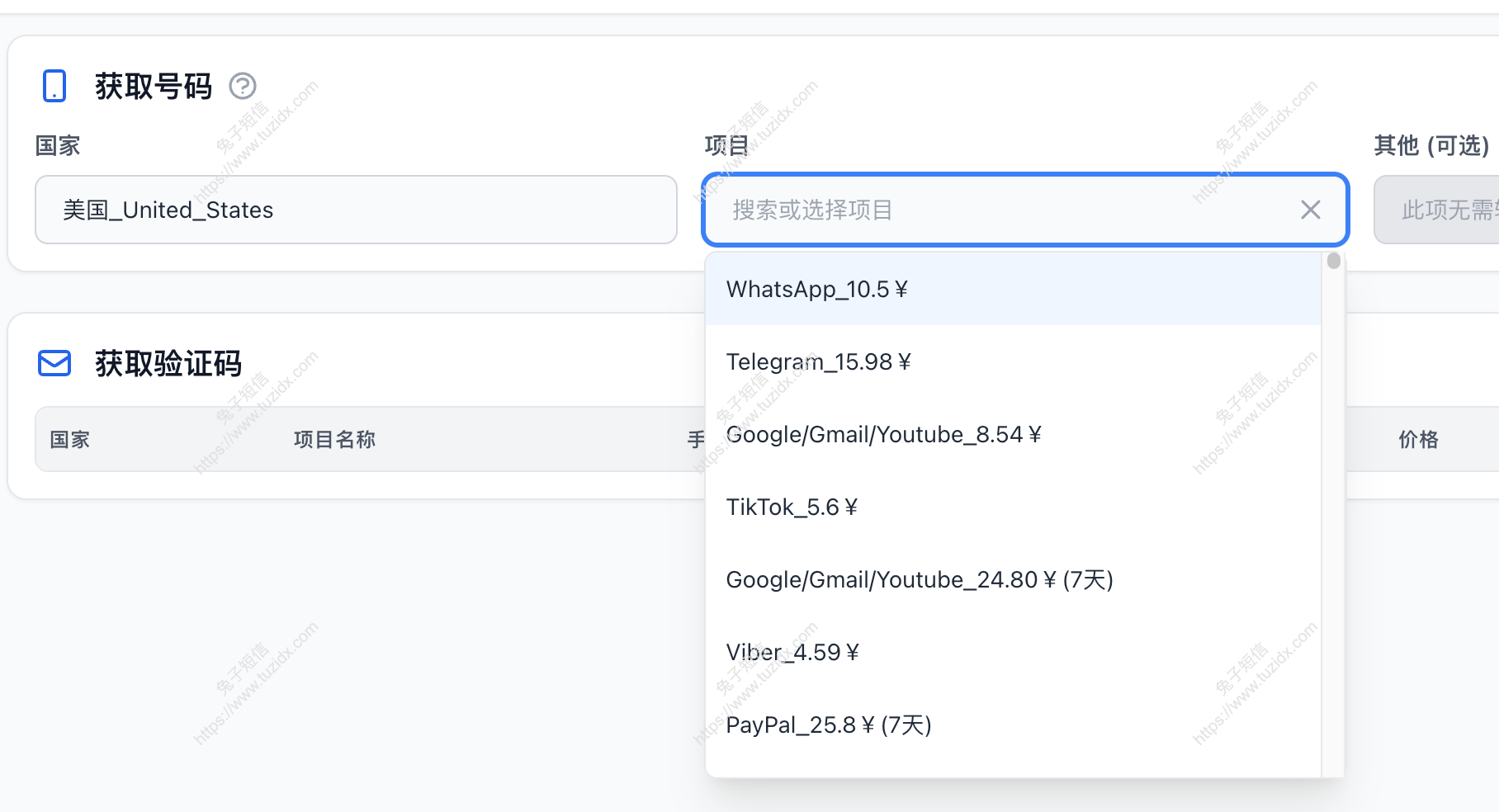Click the 国家 table column header

click(70, 440)
